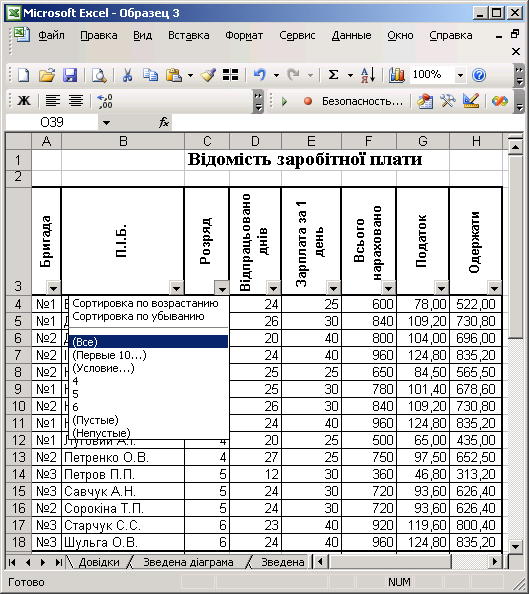Open the Сервис menu
Screen dimensions: 529x594
tap(297, 35)
